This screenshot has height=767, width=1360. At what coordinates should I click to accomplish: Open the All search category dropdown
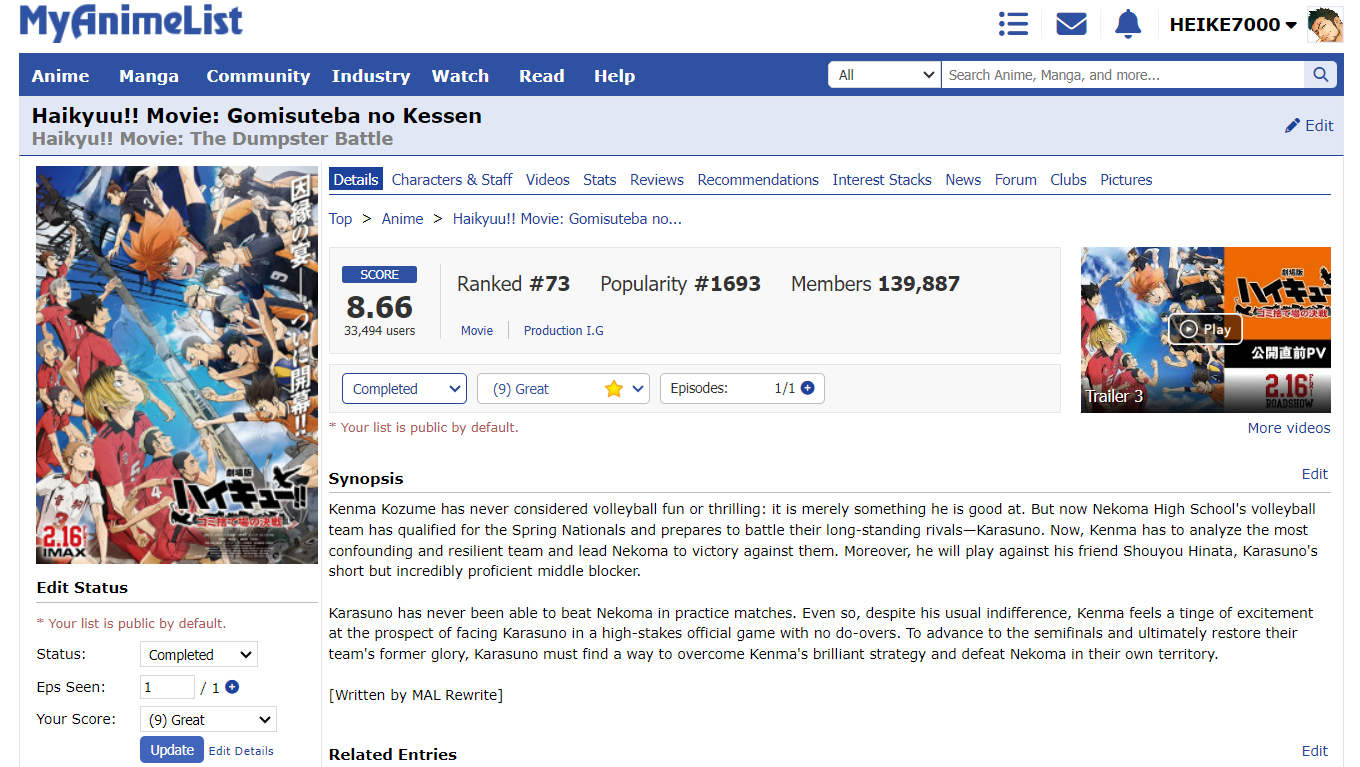click(x=884, y=75)
